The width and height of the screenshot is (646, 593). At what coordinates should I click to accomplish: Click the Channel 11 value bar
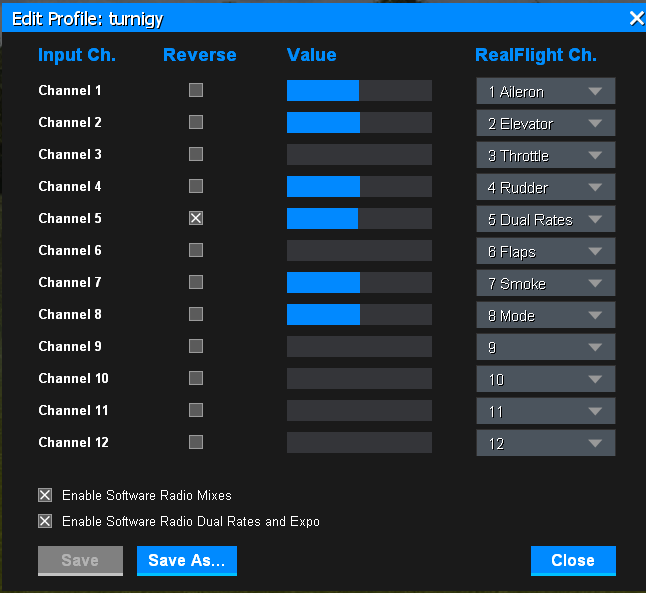pos(359,410)
